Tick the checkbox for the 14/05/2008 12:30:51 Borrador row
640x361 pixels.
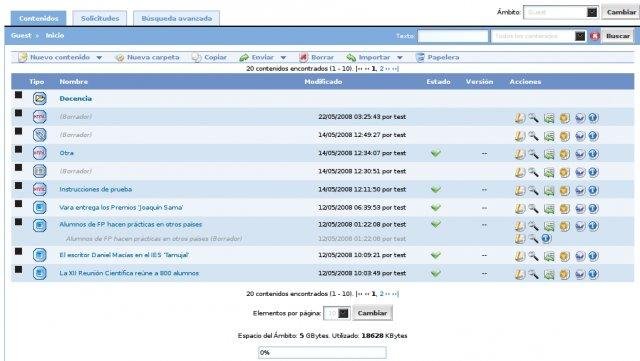click(18, 167)
